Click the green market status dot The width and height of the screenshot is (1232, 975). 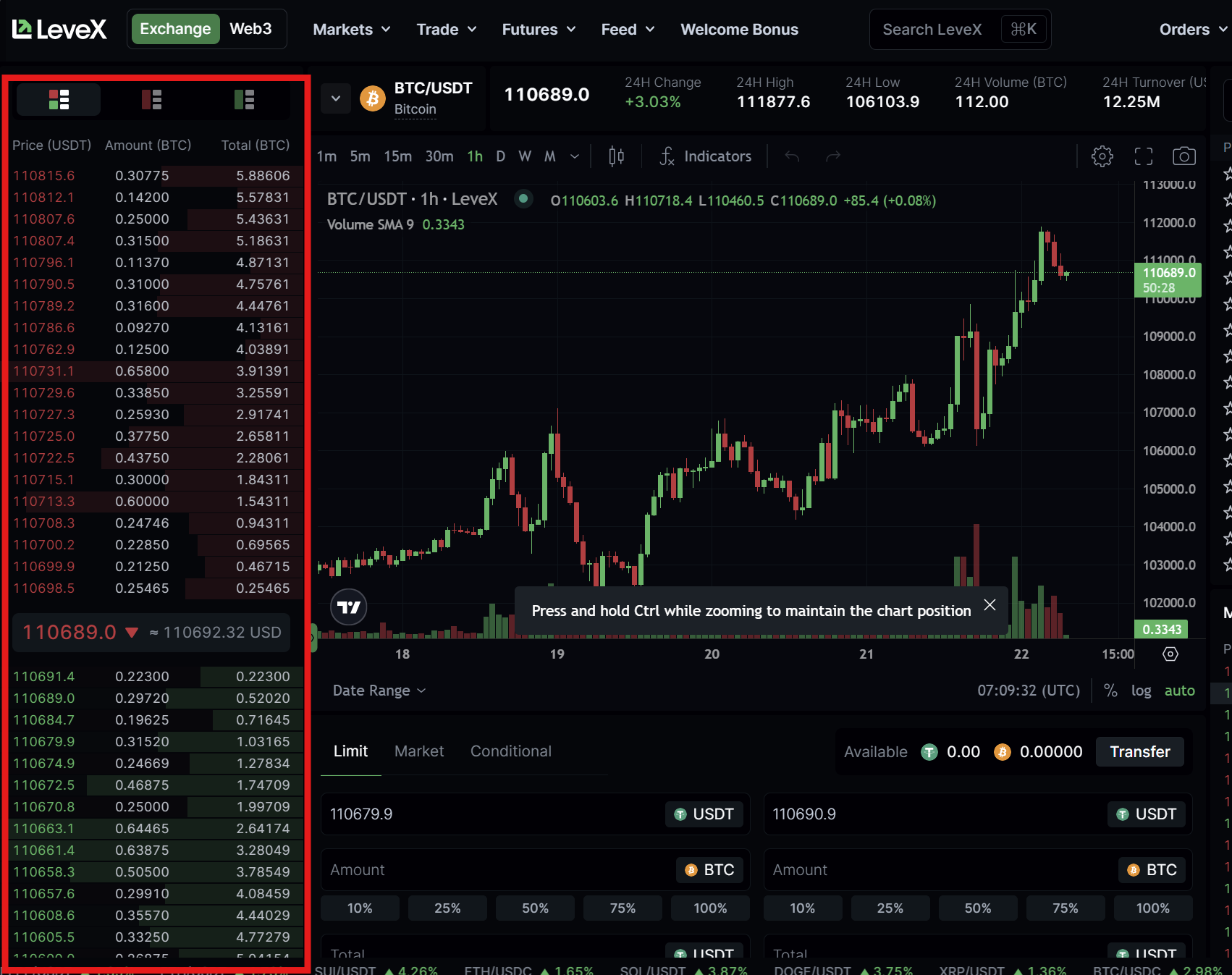pyautogui.click(x=523, y=198)
